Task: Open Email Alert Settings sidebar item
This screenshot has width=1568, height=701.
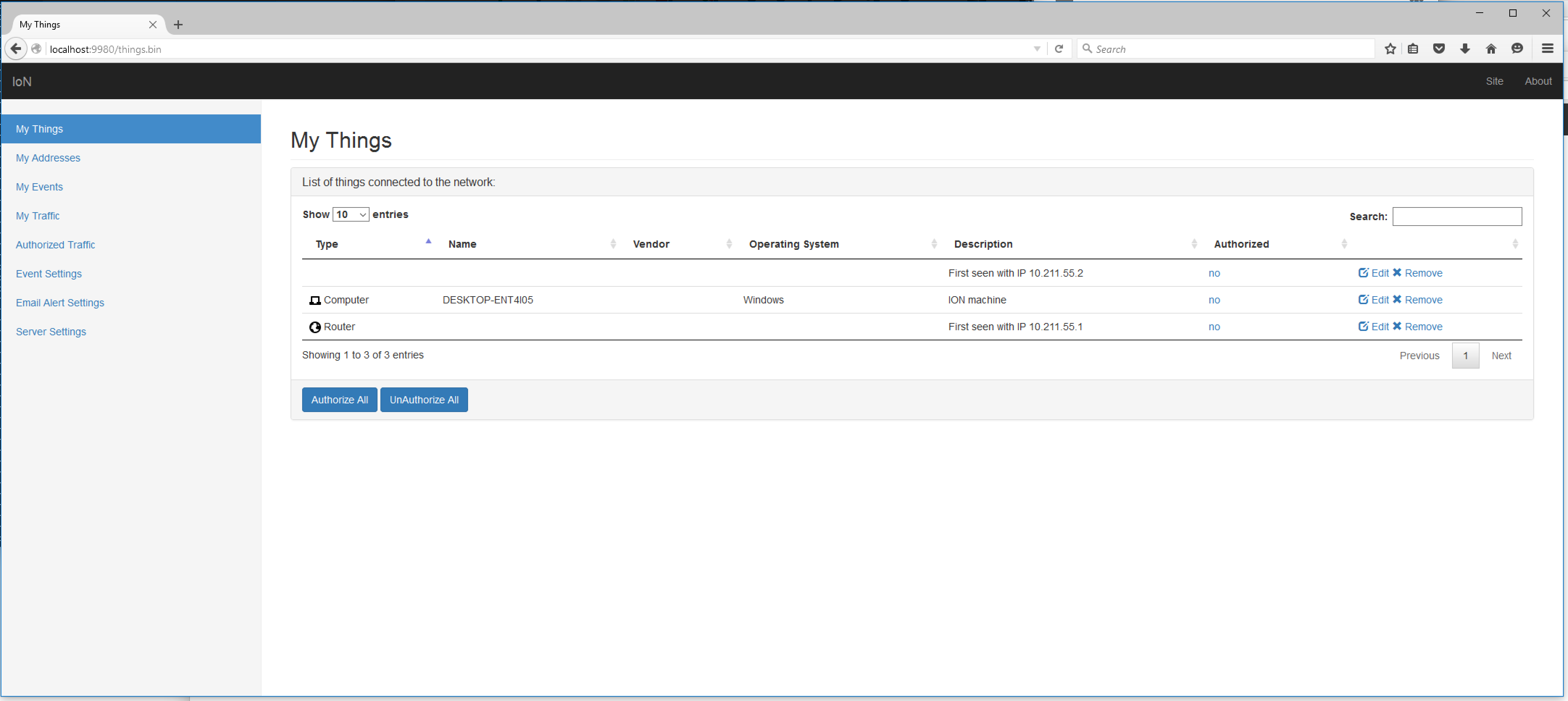Action: pos(60,303)
